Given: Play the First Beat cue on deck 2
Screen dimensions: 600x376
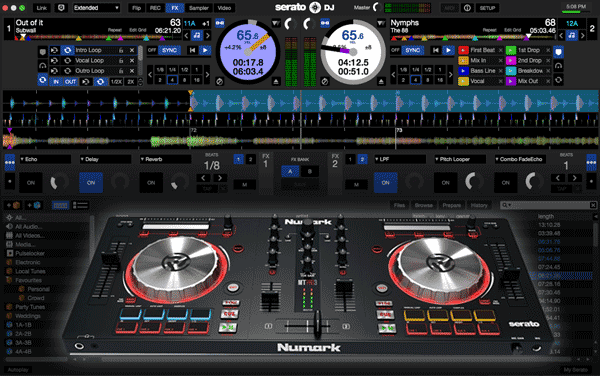Looking at the screenshot, I should (x=463, y=50).
